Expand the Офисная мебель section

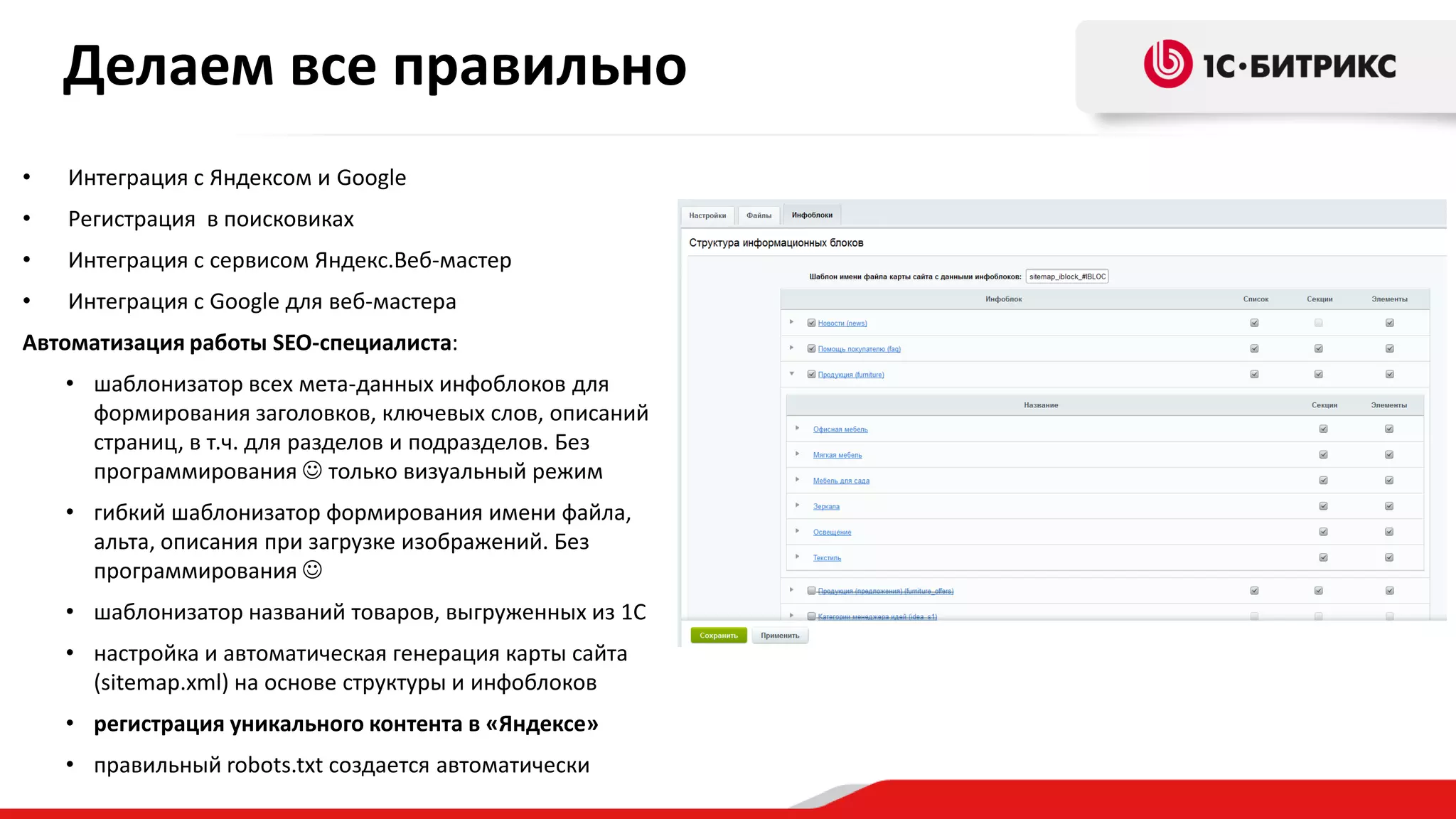tap(797, 428)
